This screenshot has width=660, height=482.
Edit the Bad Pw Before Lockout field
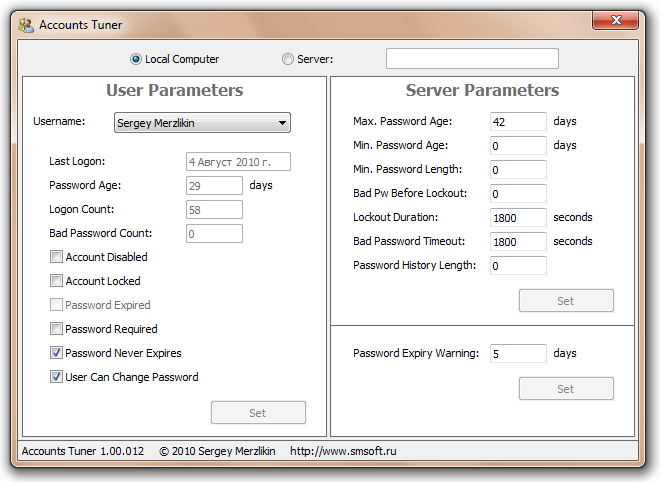point(518,194)
